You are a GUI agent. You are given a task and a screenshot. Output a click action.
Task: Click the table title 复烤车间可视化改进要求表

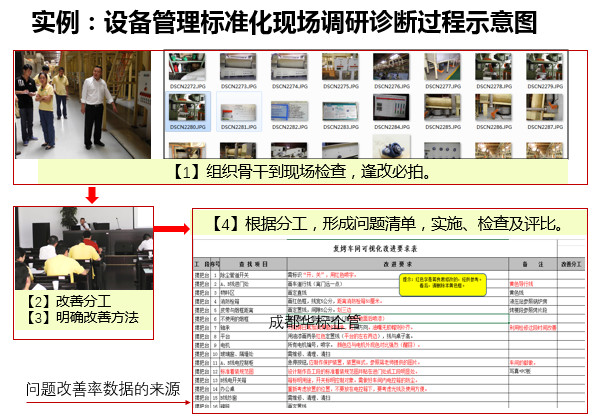tap(375, 249)
